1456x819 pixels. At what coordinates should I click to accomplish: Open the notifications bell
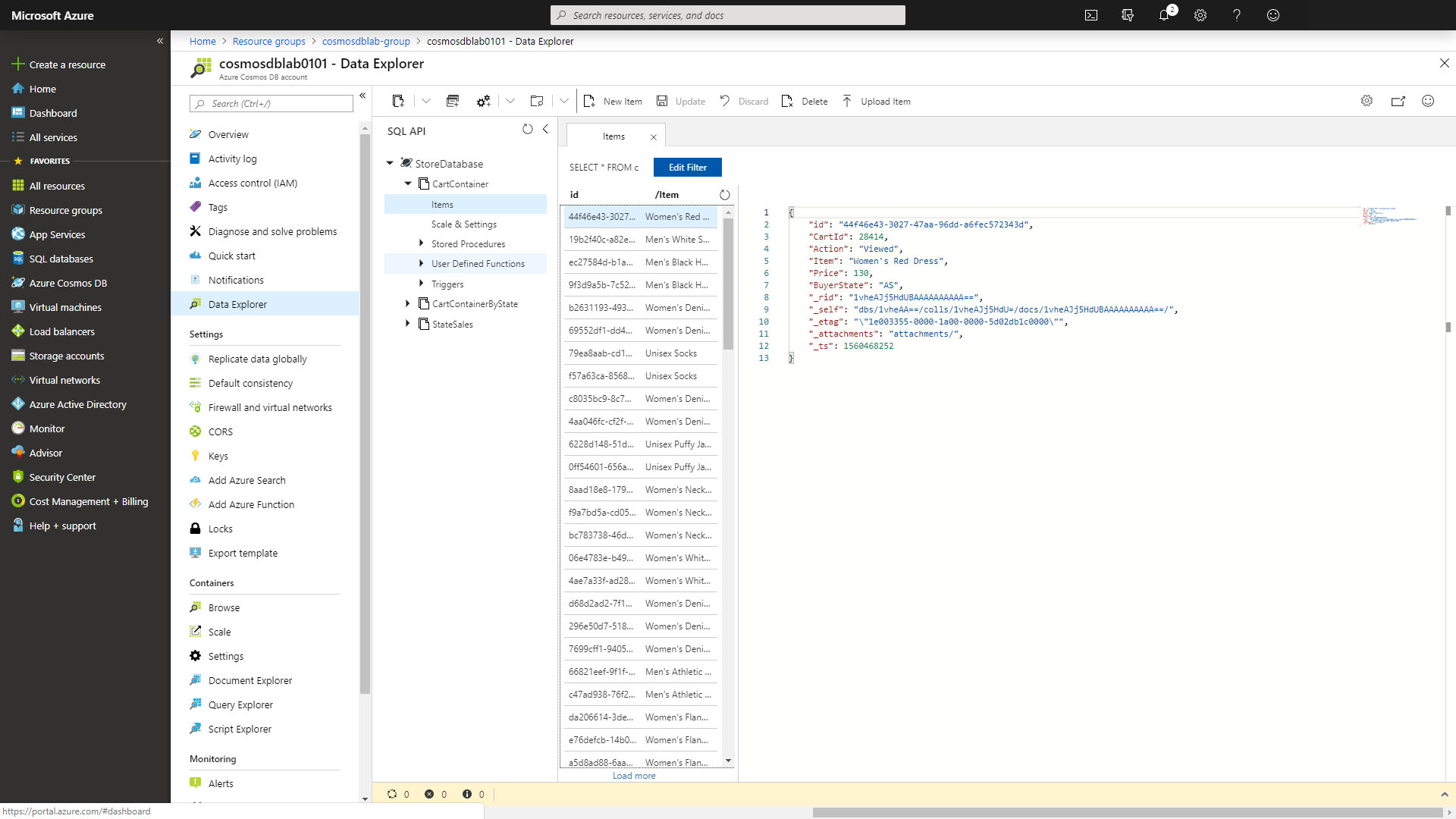coord(1164,15)
